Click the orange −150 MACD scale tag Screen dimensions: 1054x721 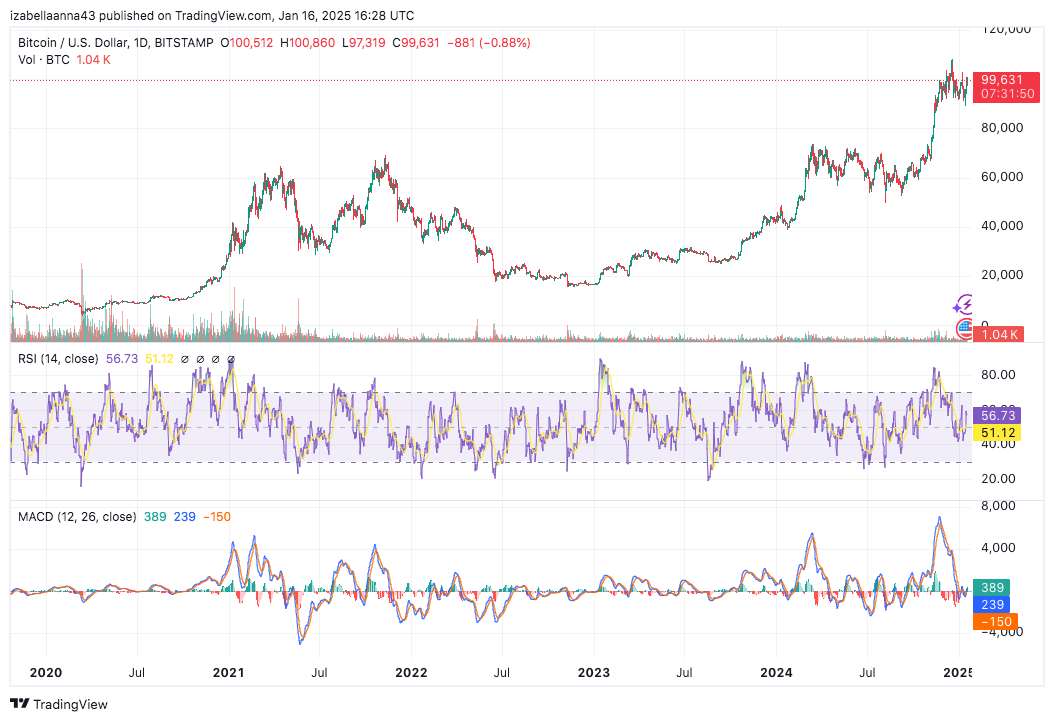tap(996, 622)
